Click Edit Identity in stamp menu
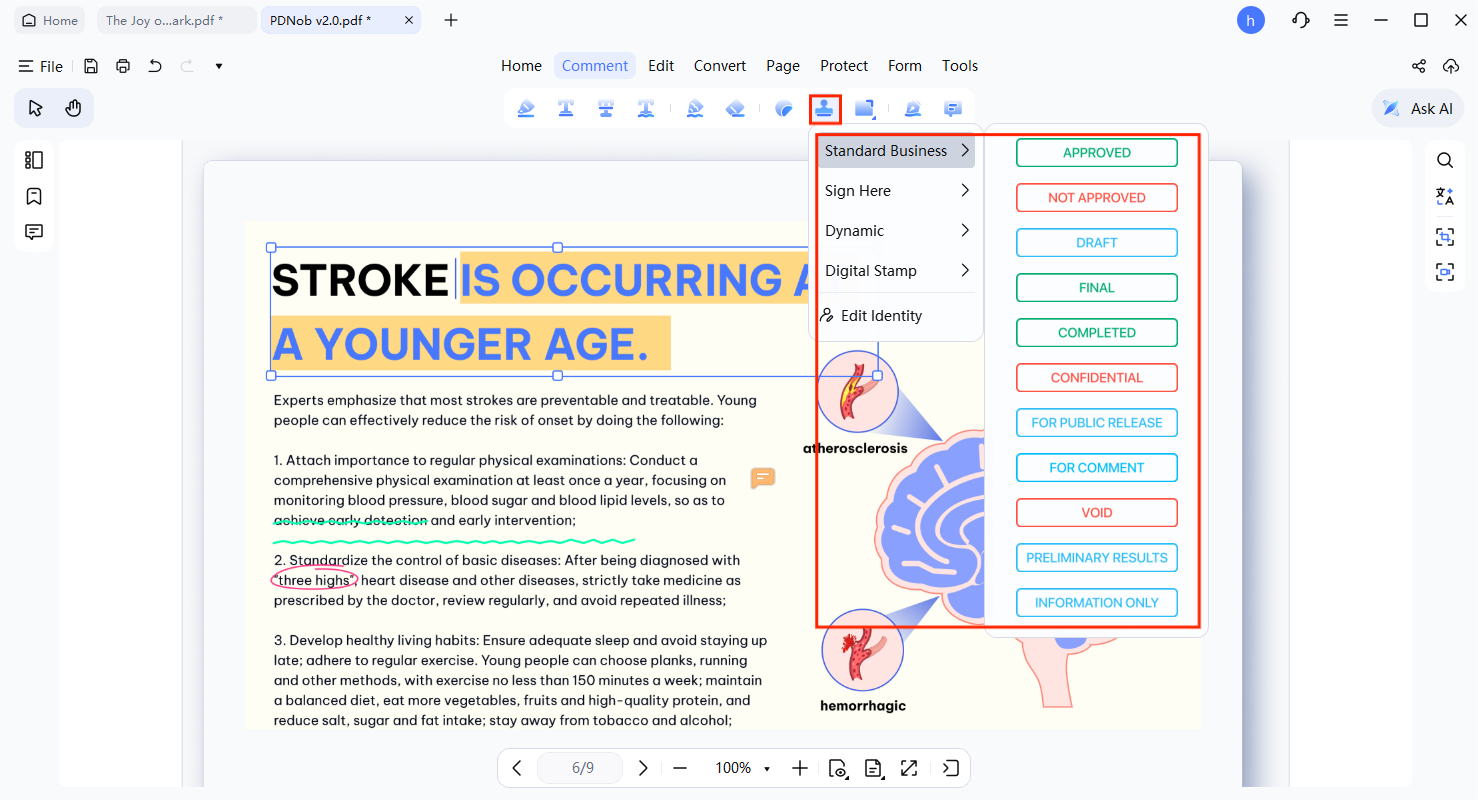The width and height of the screenshot is (1478, 800). point(880,316)
